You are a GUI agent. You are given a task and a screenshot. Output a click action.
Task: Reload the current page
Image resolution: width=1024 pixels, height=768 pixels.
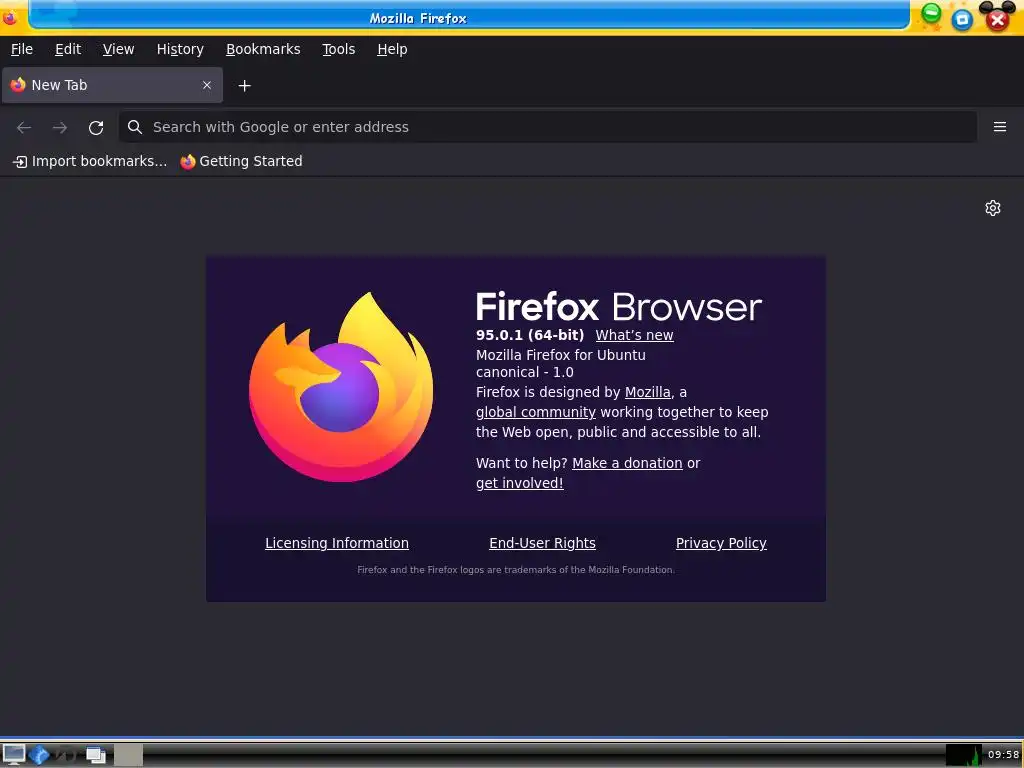pos(96,127)
